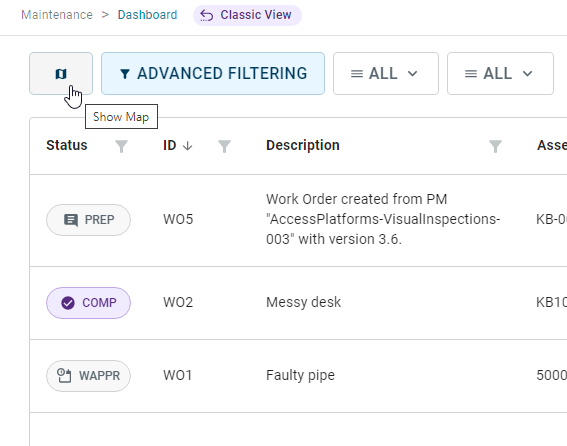Open Maintenance breadcrumb
This screenshot has height=446, width=567.
click(57, 15)
